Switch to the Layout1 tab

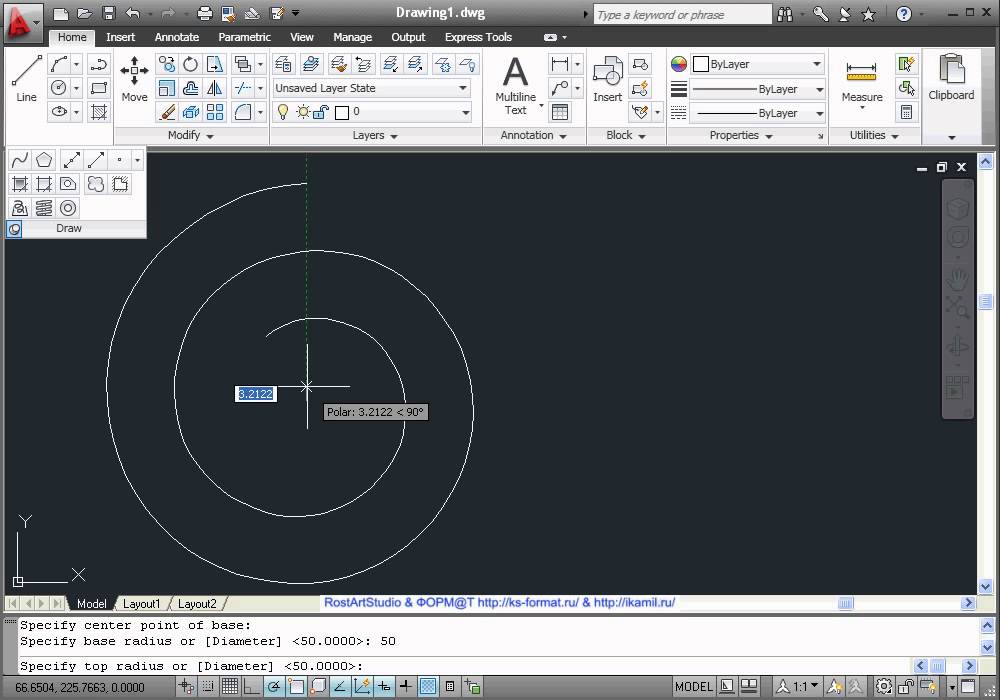click(x=141, y=604)
